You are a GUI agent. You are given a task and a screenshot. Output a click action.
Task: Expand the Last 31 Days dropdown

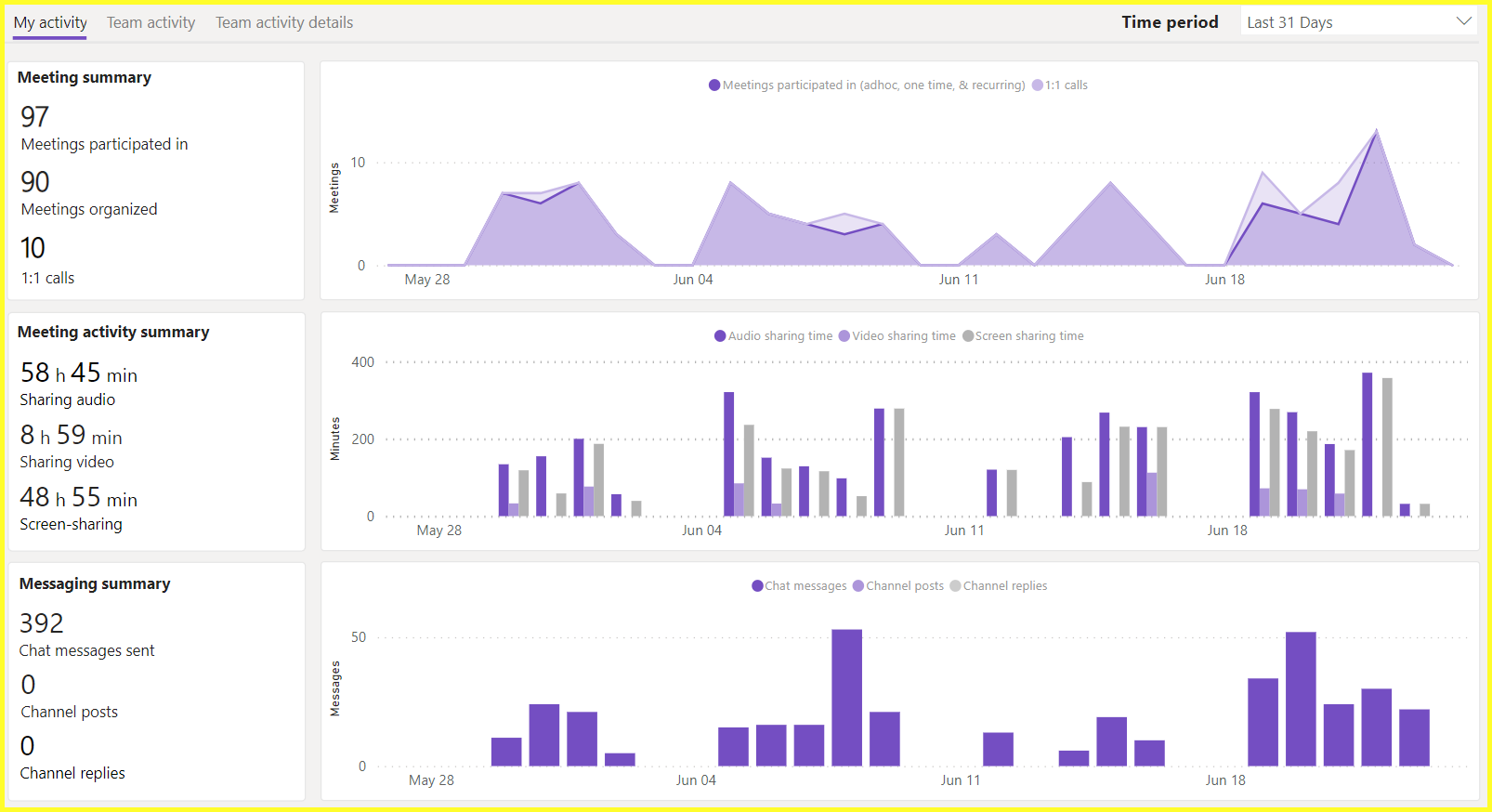pyautogui.click(x=1356, y=22)
